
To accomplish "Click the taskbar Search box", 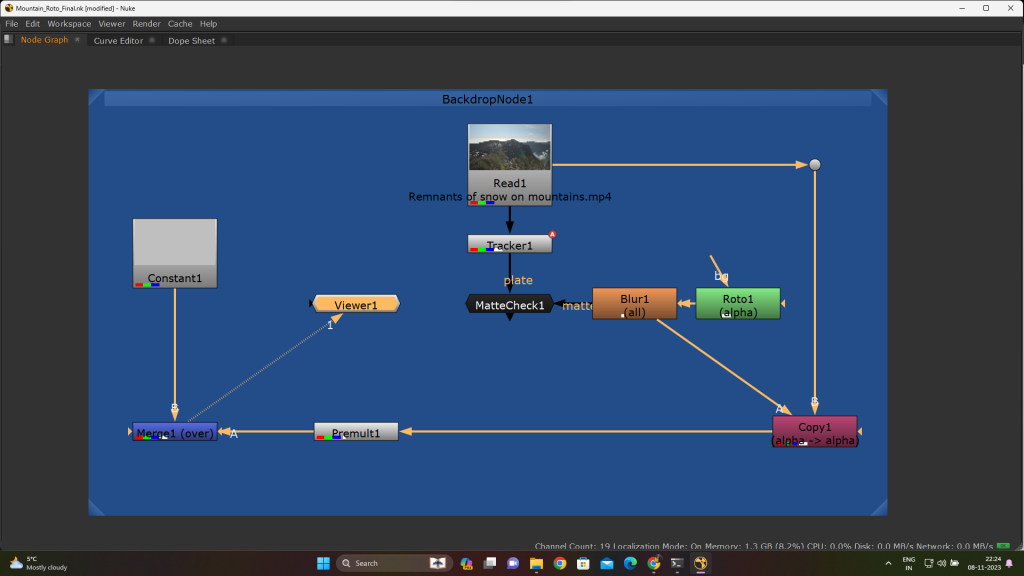I will click(x=394, y=563).
